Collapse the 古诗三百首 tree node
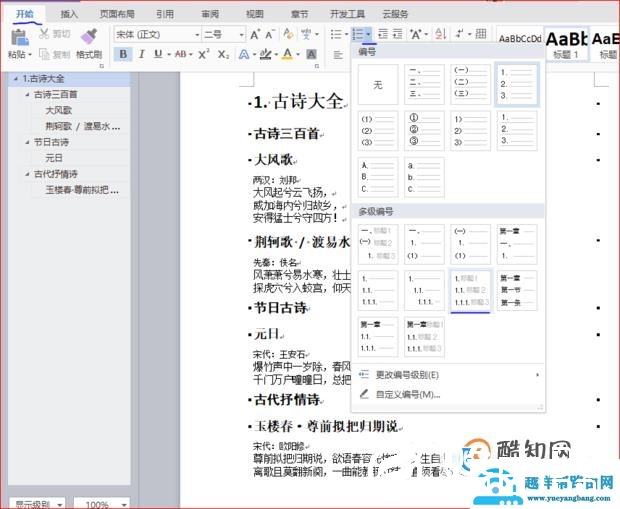 tap(27, 95)
